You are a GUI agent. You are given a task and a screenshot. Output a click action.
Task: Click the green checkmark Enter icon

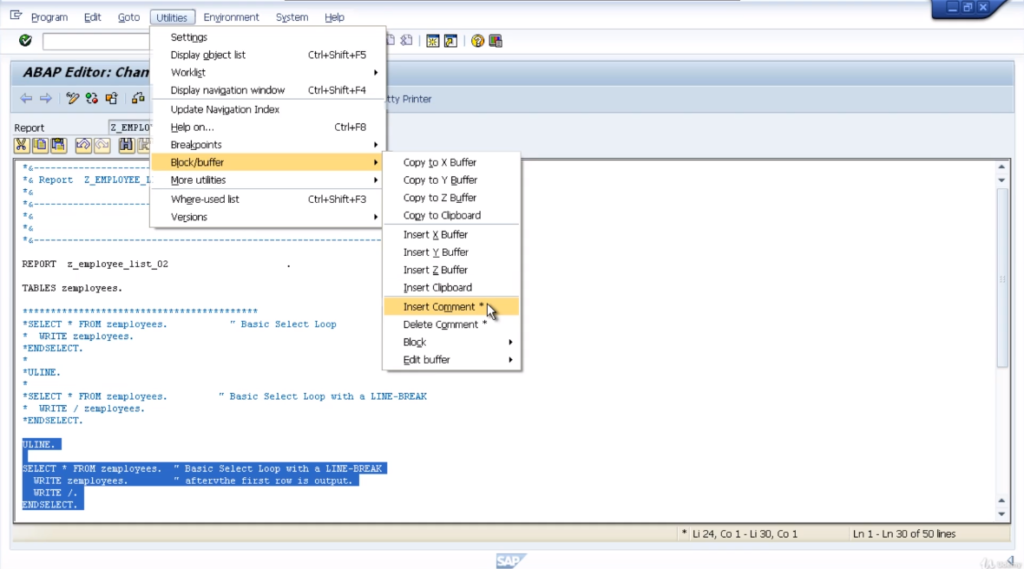[x=25, y=41]
